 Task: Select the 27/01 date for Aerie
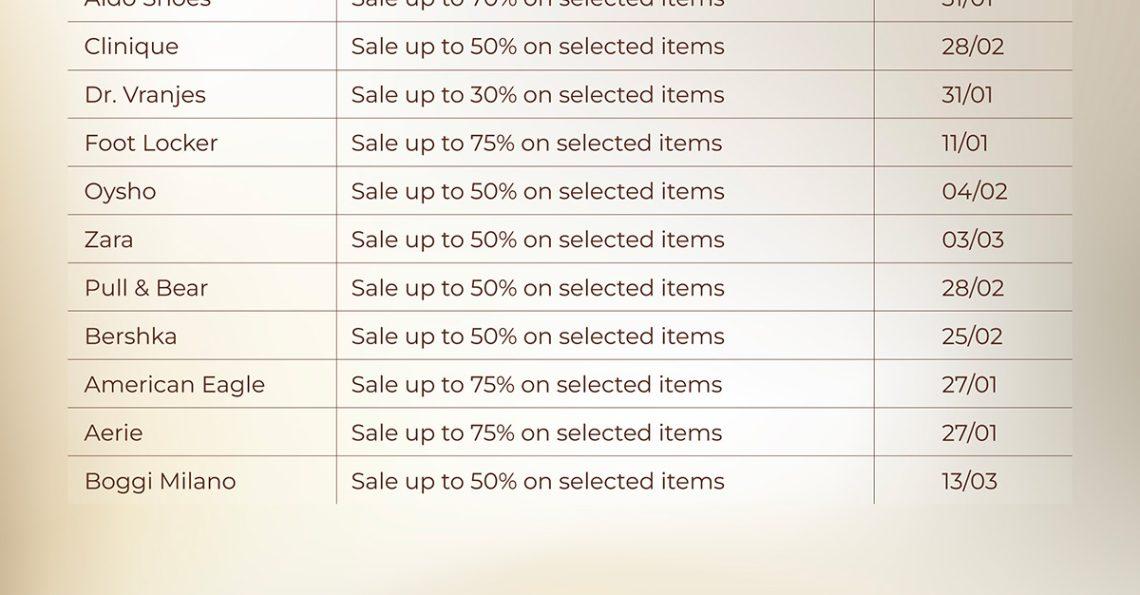pos(969,433)
